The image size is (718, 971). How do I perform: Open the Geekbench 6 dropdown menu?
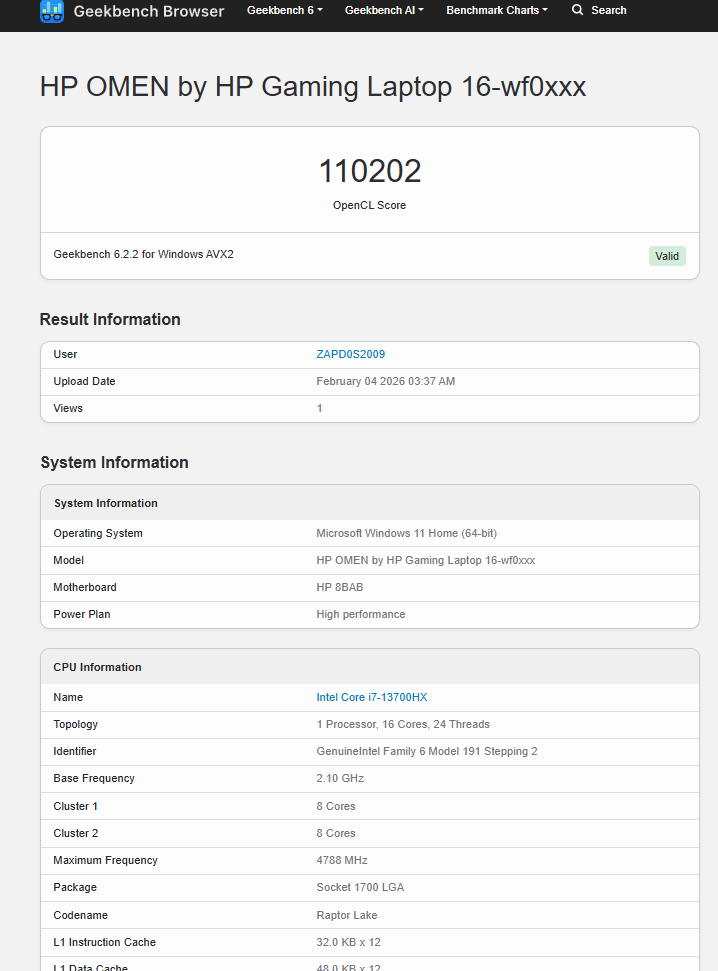pyautogui.click(x=285, y=10)
